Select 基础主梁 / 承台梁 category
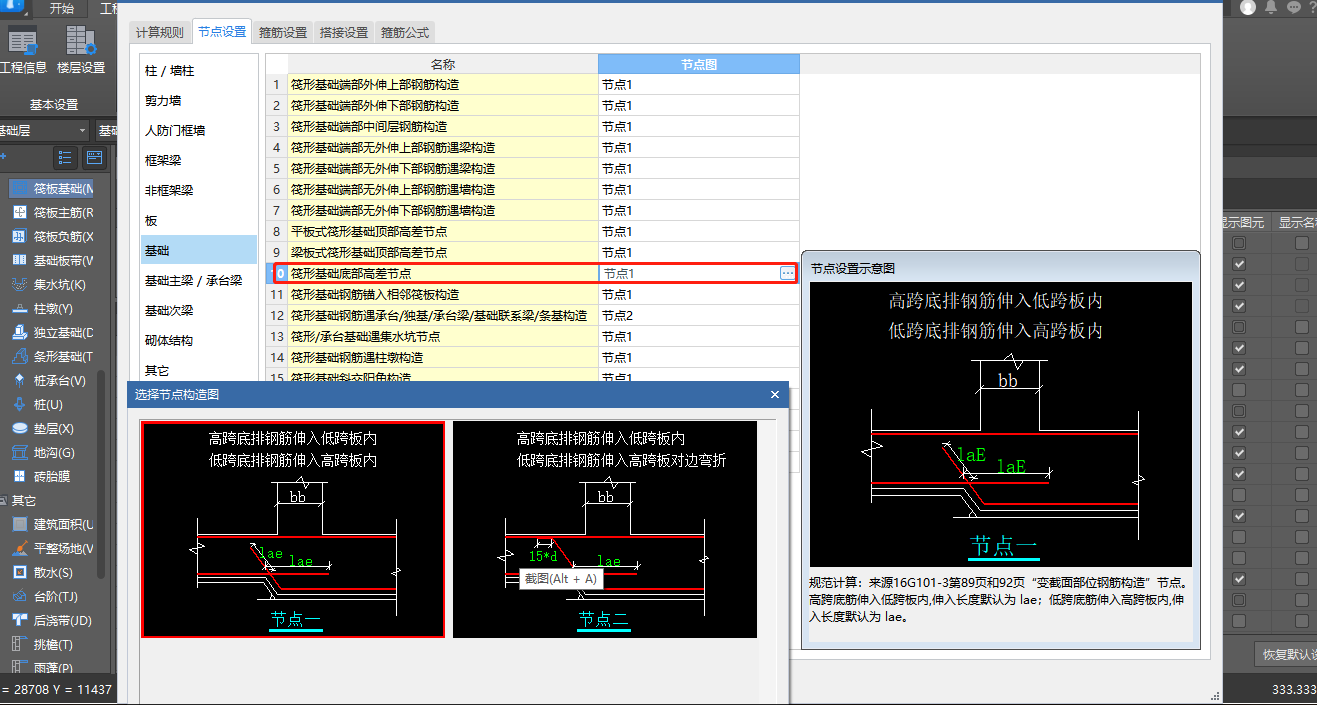This screenshot has width=1317, height=705. coord(199,280)
